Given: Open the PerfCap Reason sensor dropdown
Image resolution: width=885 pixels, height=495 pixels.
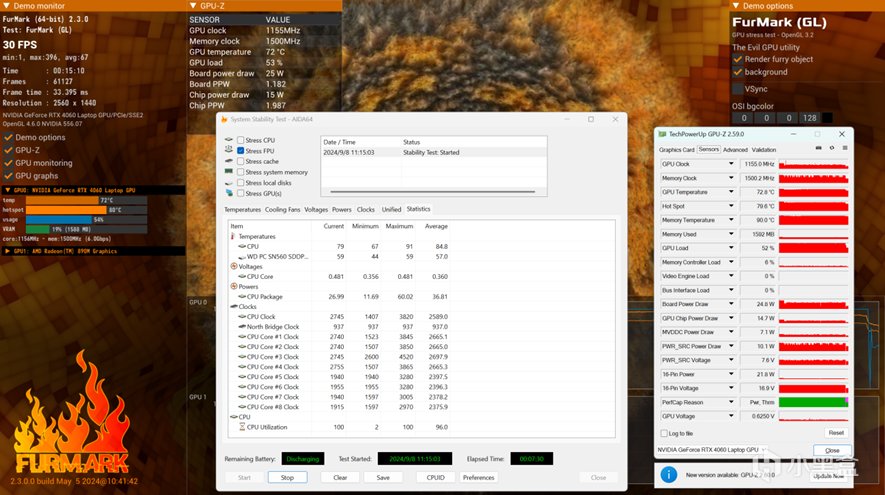Looking at the screenshot, I should (731, 402).
